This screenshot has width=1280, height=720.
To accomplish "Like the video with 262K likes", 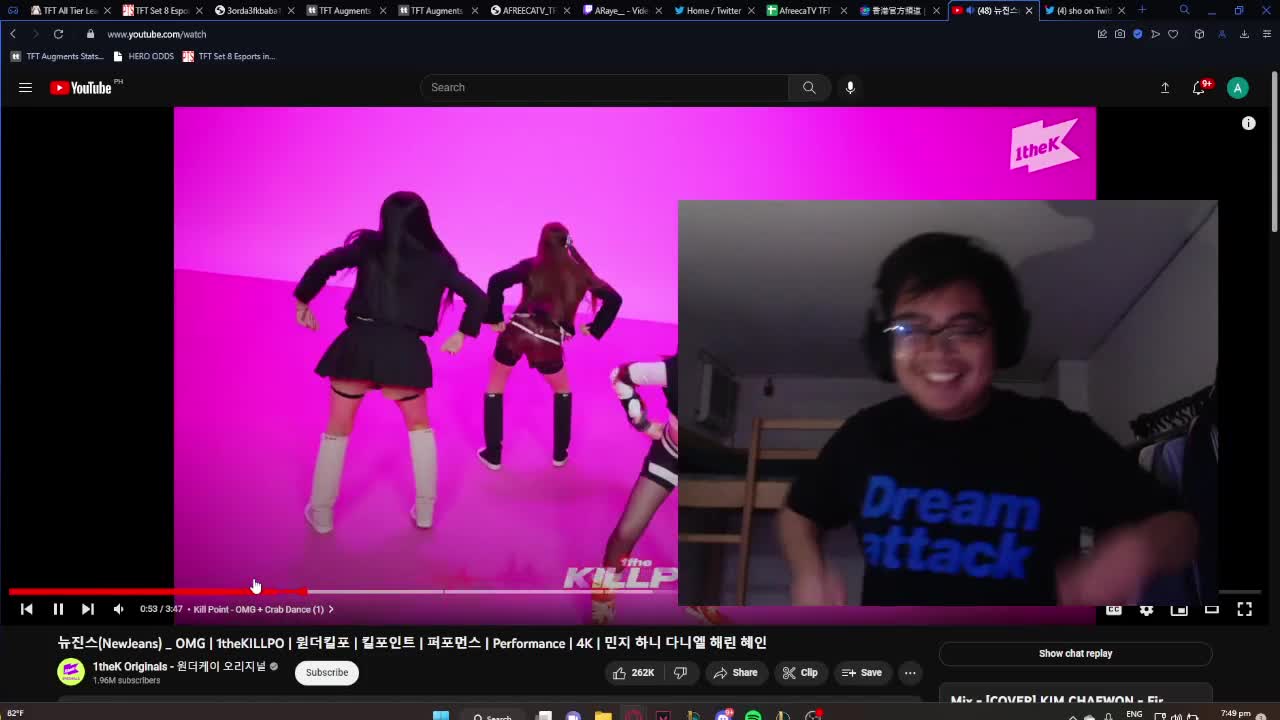I will (633, 673).
